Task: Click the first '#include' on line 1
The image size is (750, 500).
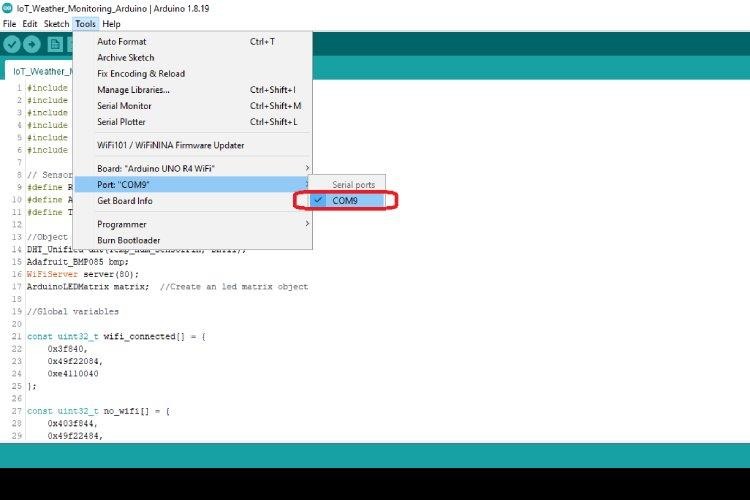Action: (x=47, y=88)
